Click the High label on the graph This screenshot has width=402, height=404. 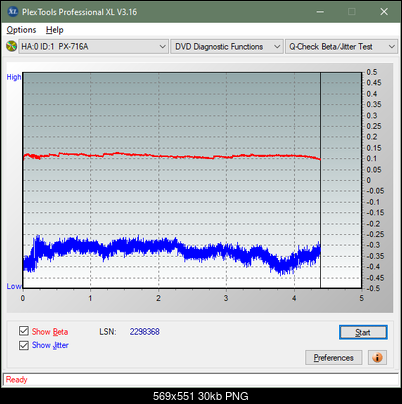pyautogui.click(x=14, y=77)
